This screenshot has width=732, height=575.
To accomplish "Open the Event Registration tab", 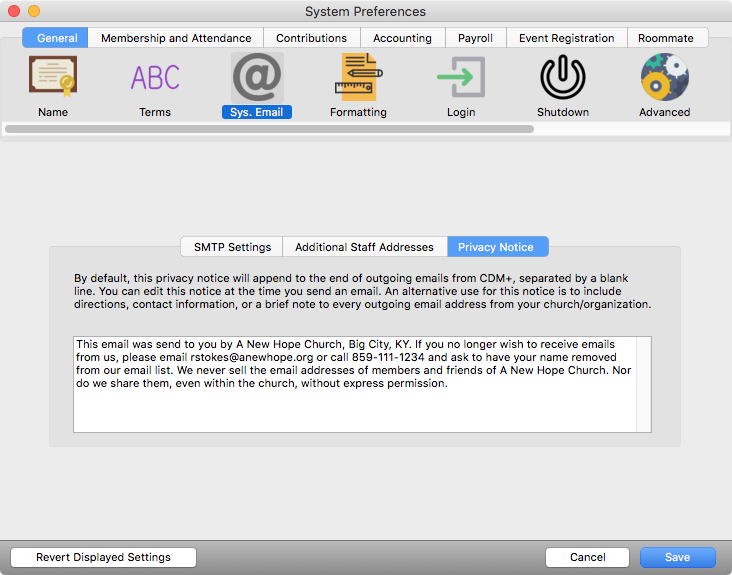I will (x=566, y=38).
